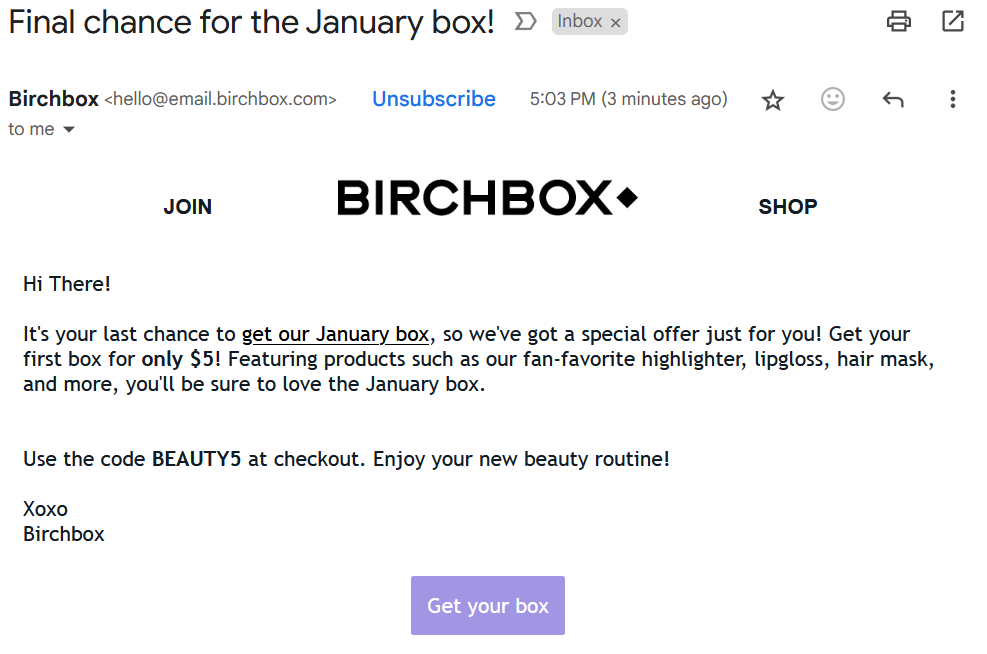Select the email subject line

(250, 22)
